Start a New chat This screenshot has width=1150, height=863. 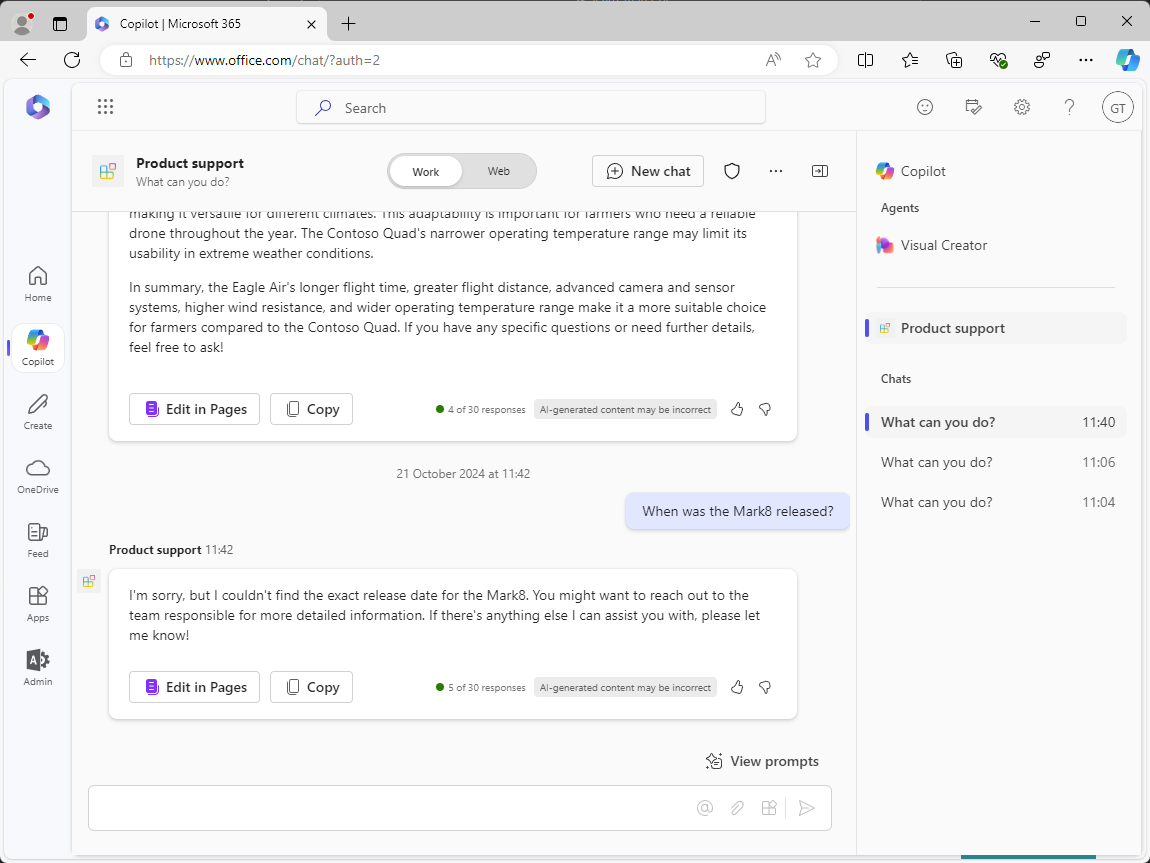[x=648, y=171]
